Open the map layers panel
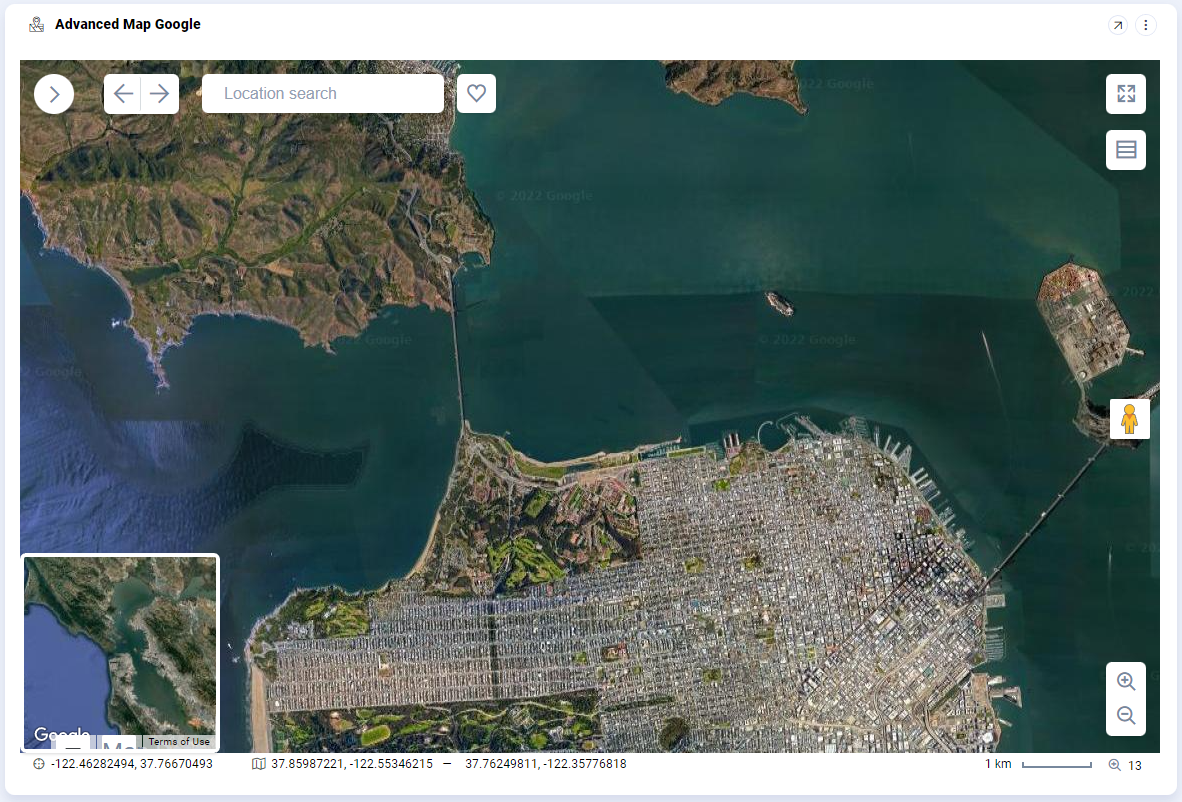The height and width of the screenshot is (802, 1182). coord(1125,149)
